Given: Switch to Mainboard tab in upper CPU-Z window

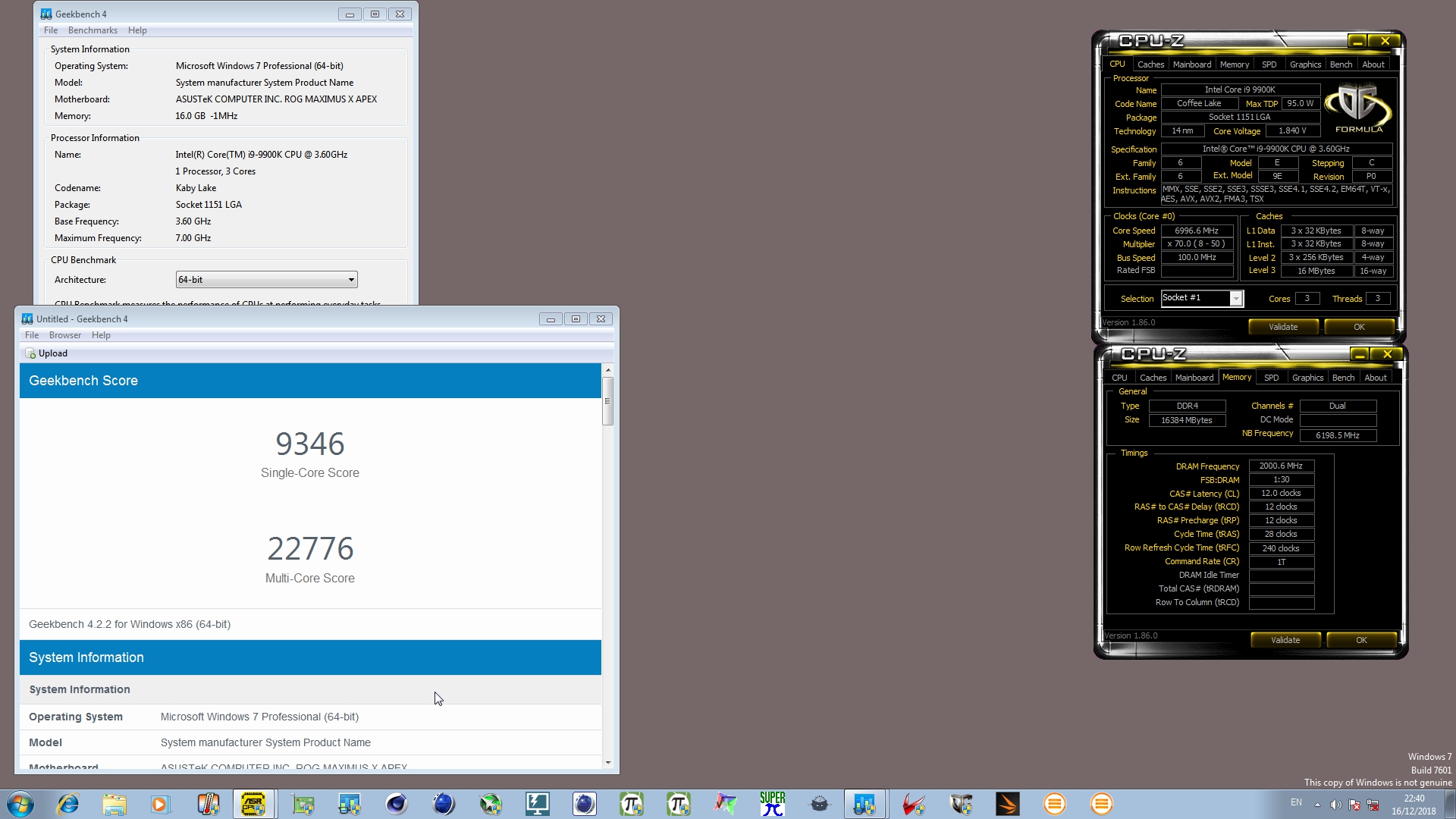Looking at the screenshot, I should point(1192,64).
